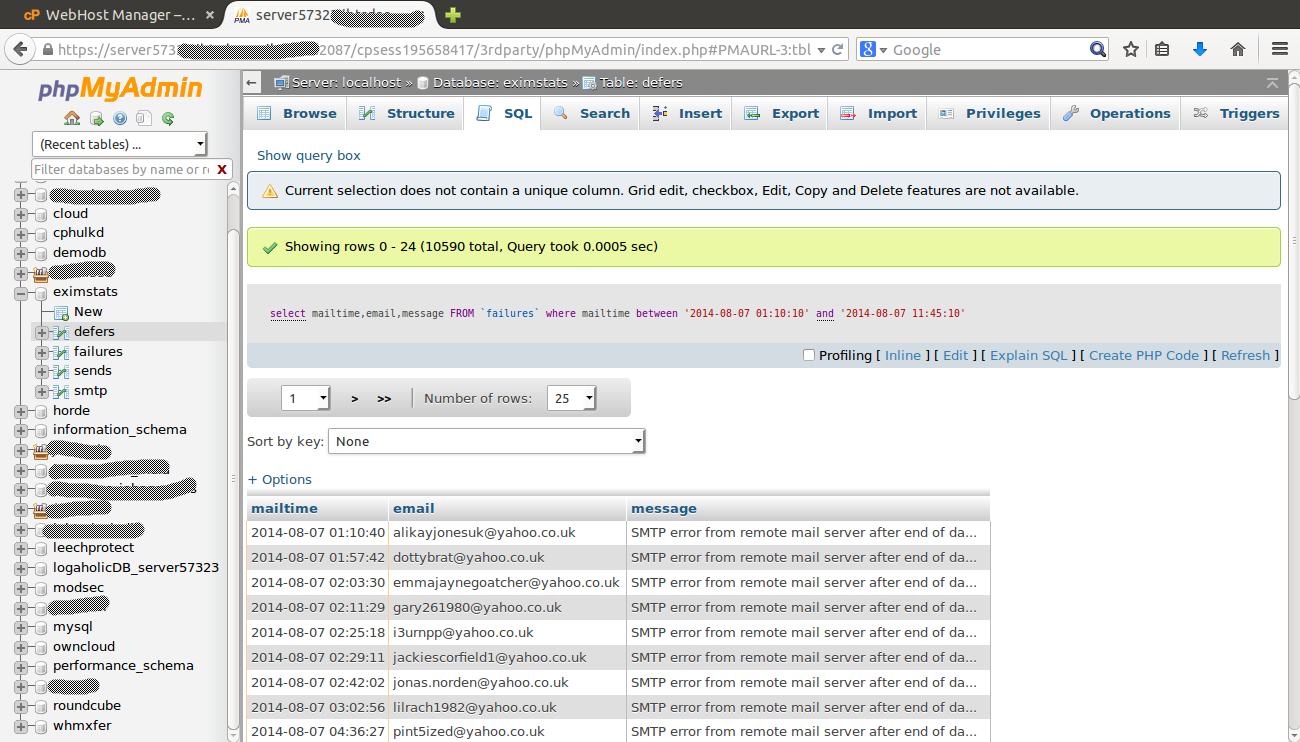Open the Search tab
This screenshot has width=1300, height=742.
coord(591,113)
